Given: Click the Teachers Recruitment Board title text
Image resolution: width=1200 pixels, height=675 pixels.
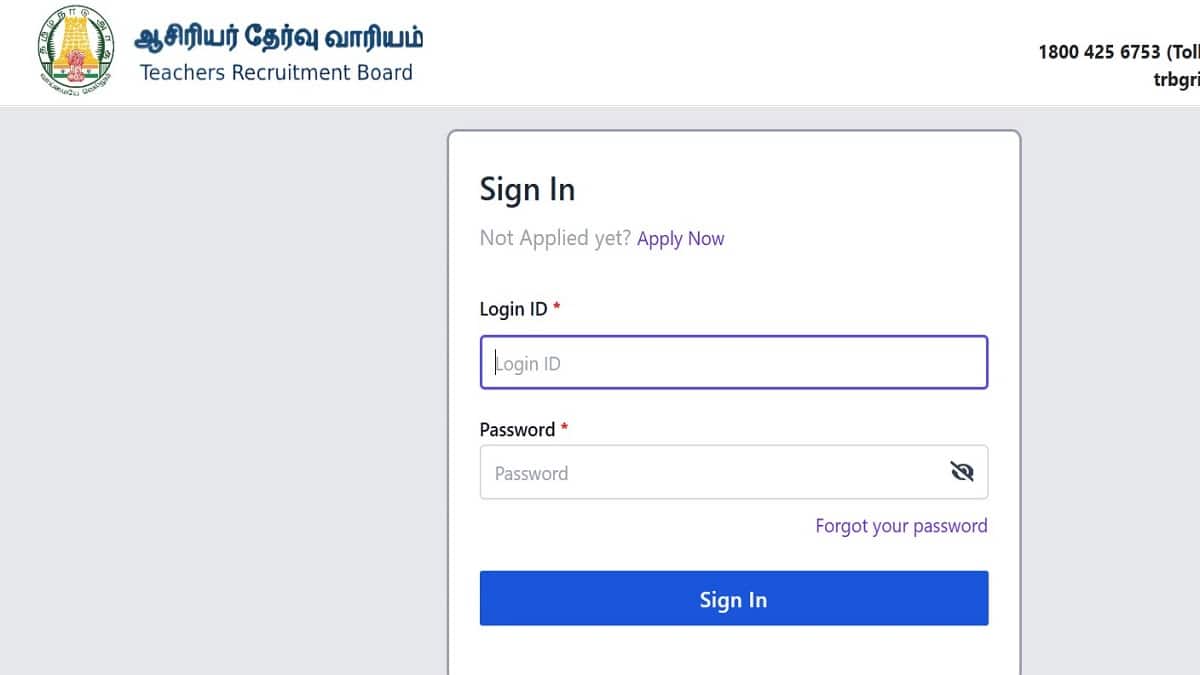Looking at the screenshot, I should coord(276,73).
